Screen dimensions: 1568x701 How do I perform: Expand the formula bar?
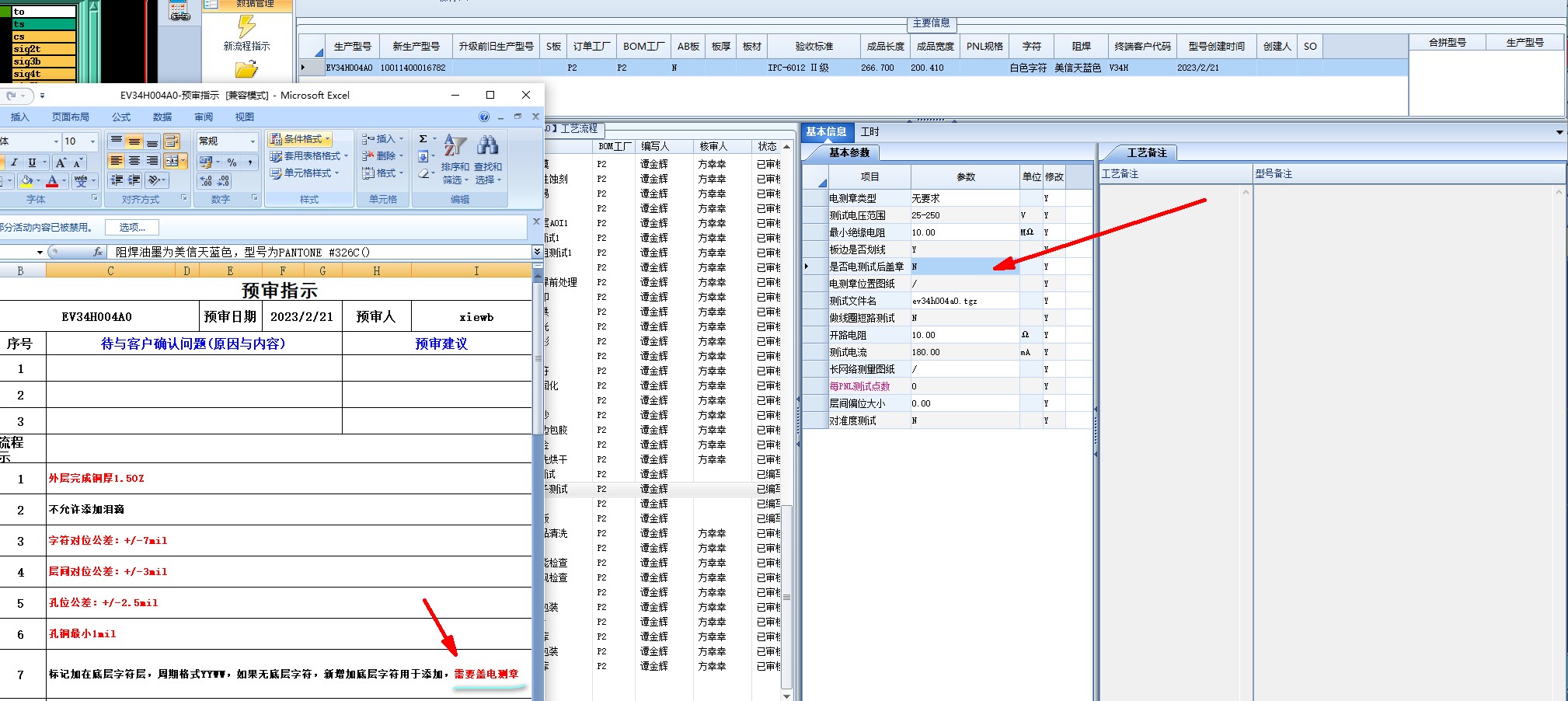(537, 252)
